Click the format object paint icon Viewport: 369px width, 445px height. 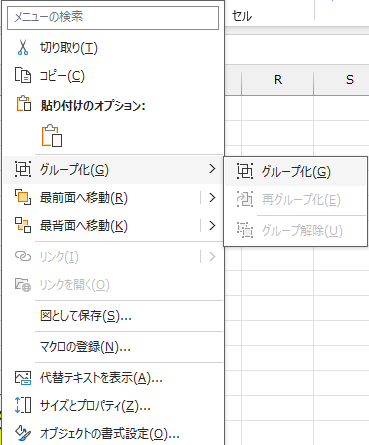point(23,433)
